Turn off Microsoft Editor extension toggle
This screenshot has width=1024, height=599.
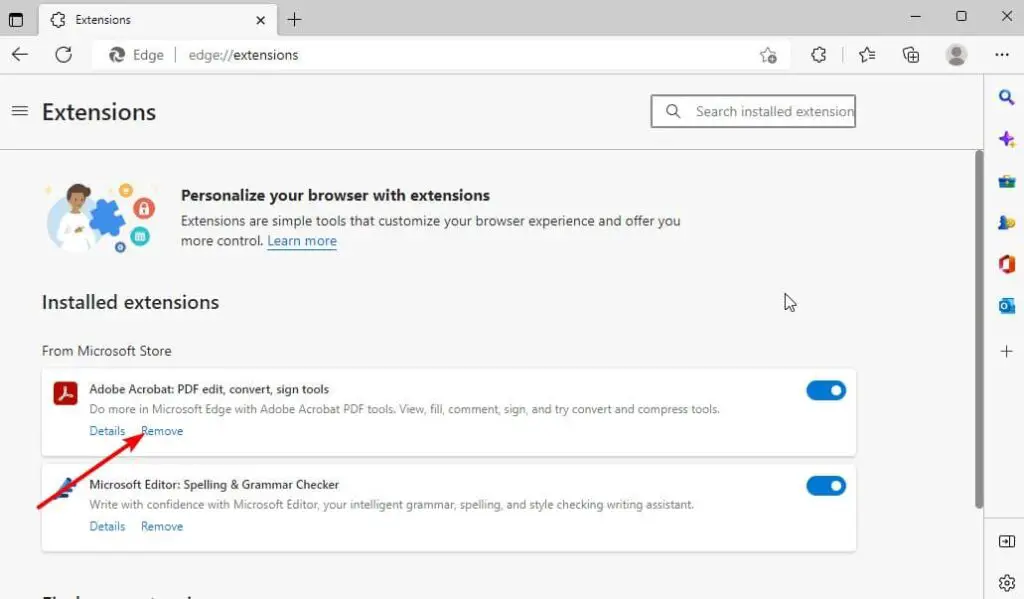826,486
